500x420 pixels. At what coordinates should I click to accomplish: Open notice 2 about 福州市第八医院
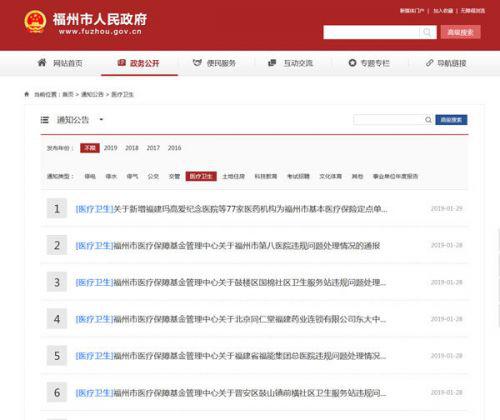pyautogui.click(x=247, y=246)
